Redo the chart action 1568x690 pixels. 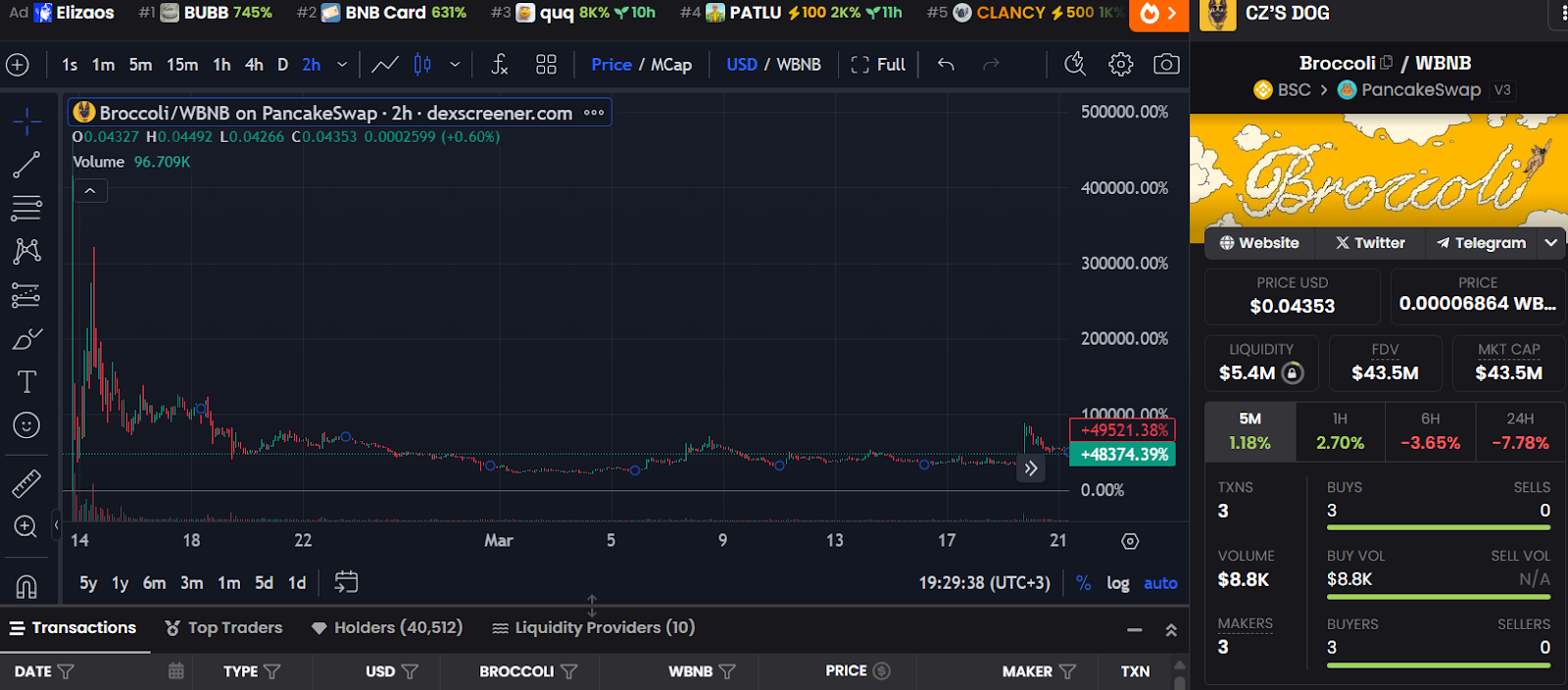coord(991,65)
